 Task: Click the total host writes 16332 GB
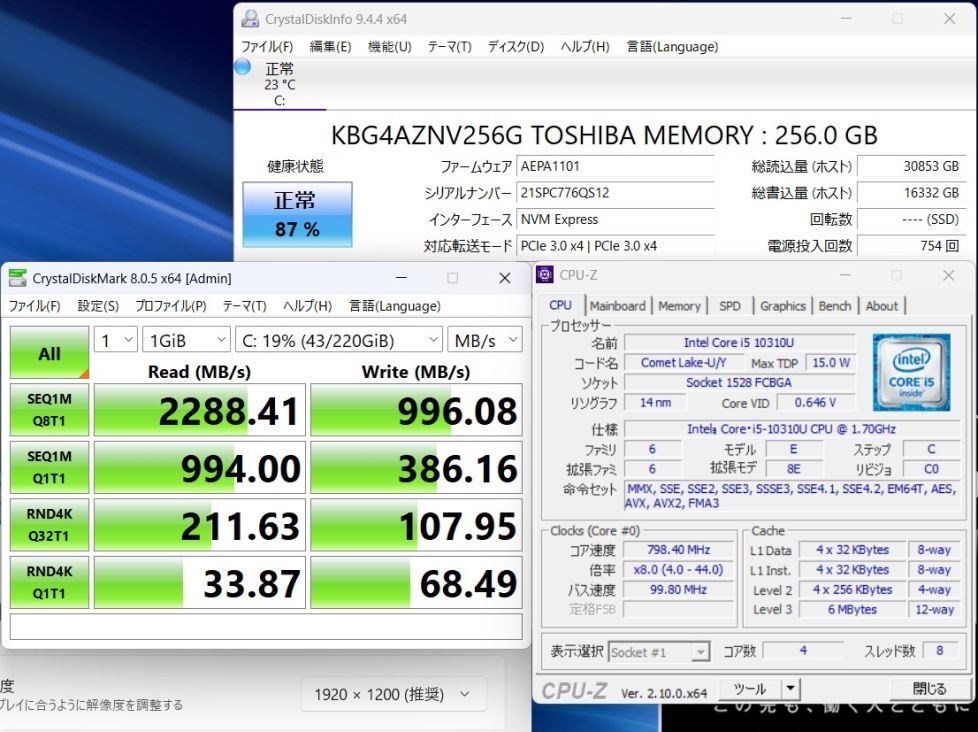(x=911, y=193)
